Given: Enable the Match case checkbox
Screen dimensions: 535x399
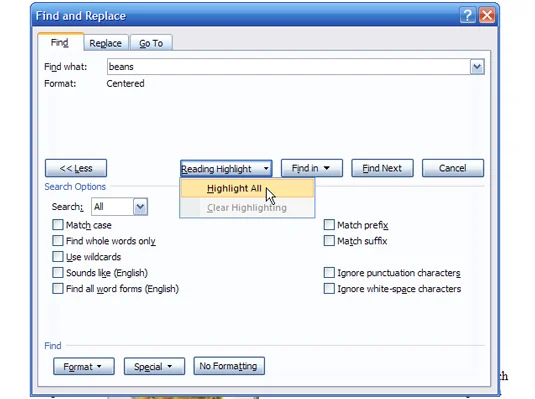Looking at the screenshot, I should click(x=58, y=225).
